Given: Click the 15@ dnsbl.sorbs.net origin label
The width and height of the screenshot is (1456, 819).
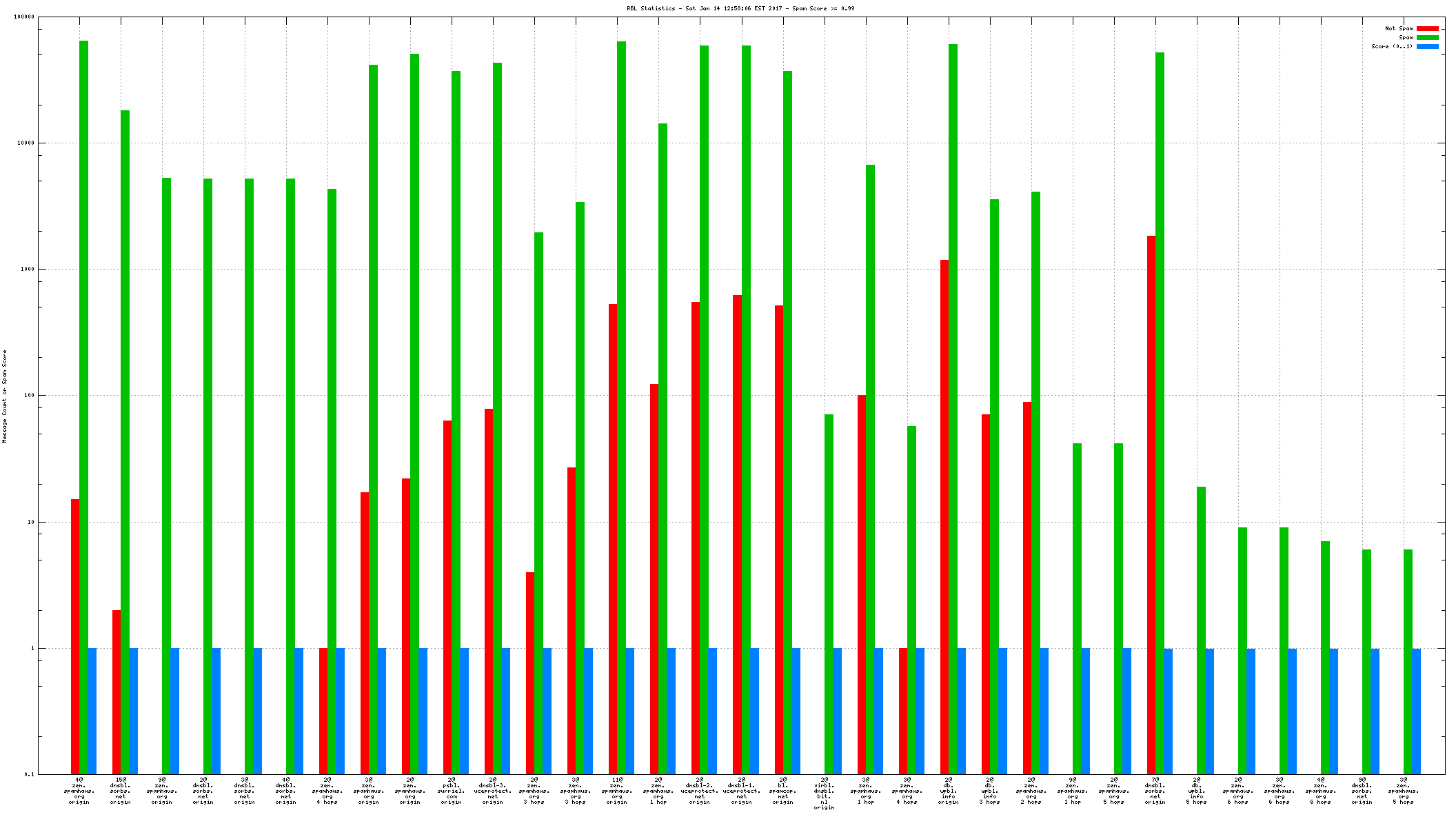Looking at the screenshot, I should click(120, 791).
